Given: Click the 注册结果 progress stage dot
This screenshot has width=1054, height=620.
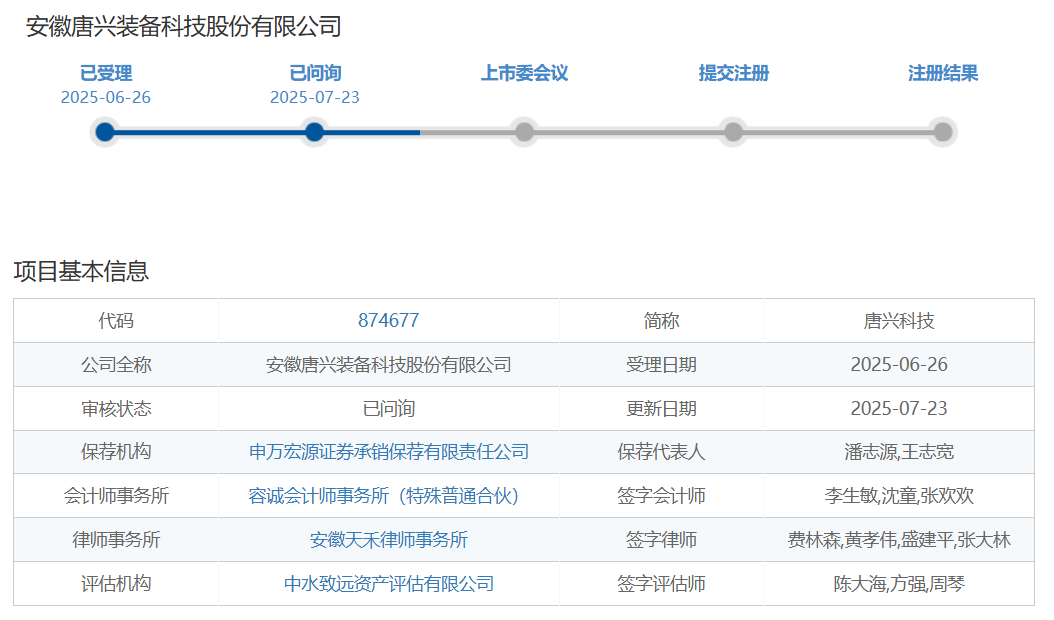Looking at the screenshot, I should [x=943, y=132].
